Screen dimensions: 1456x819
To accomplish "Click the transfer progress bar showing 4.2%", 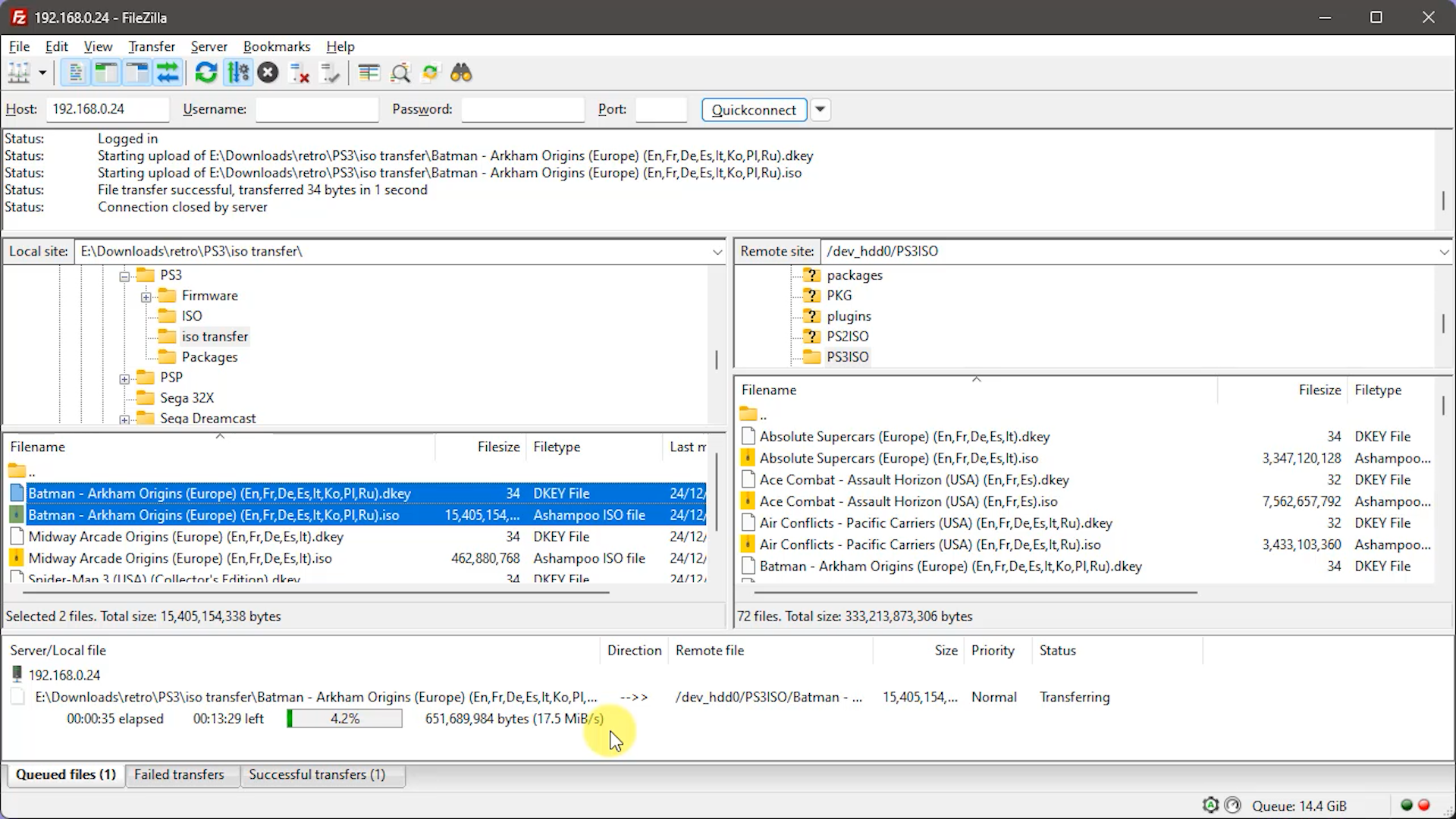I will (344, 718).
